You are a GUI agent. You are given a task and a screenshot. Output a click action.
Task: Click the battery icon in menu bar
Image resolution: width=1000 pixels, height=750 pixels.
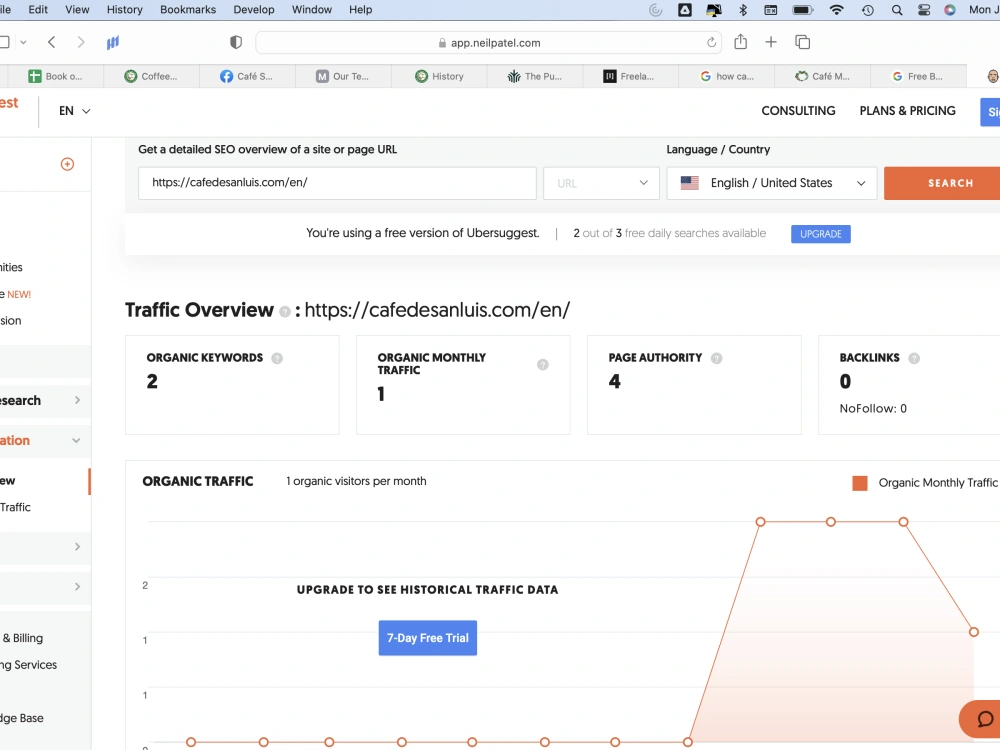tap(802, 10)
